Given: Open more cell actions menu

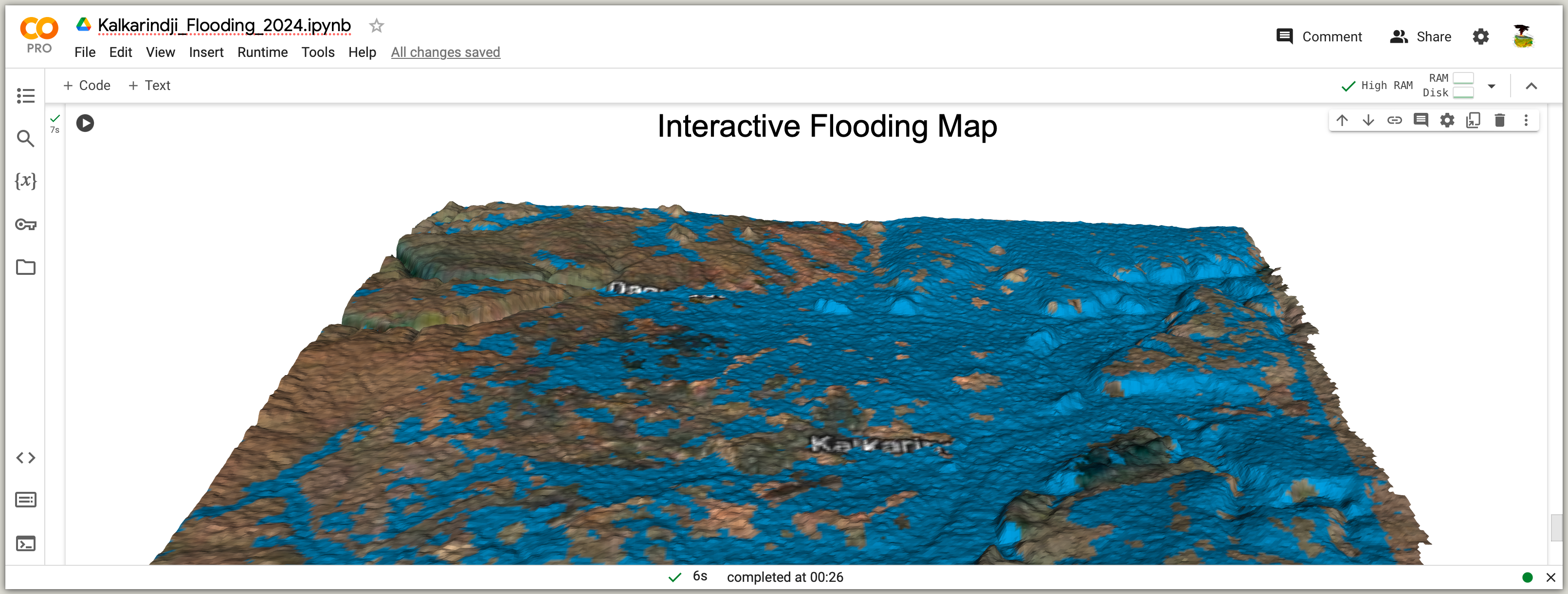Looking at the screenshot, I should [x=1526, y=121].
